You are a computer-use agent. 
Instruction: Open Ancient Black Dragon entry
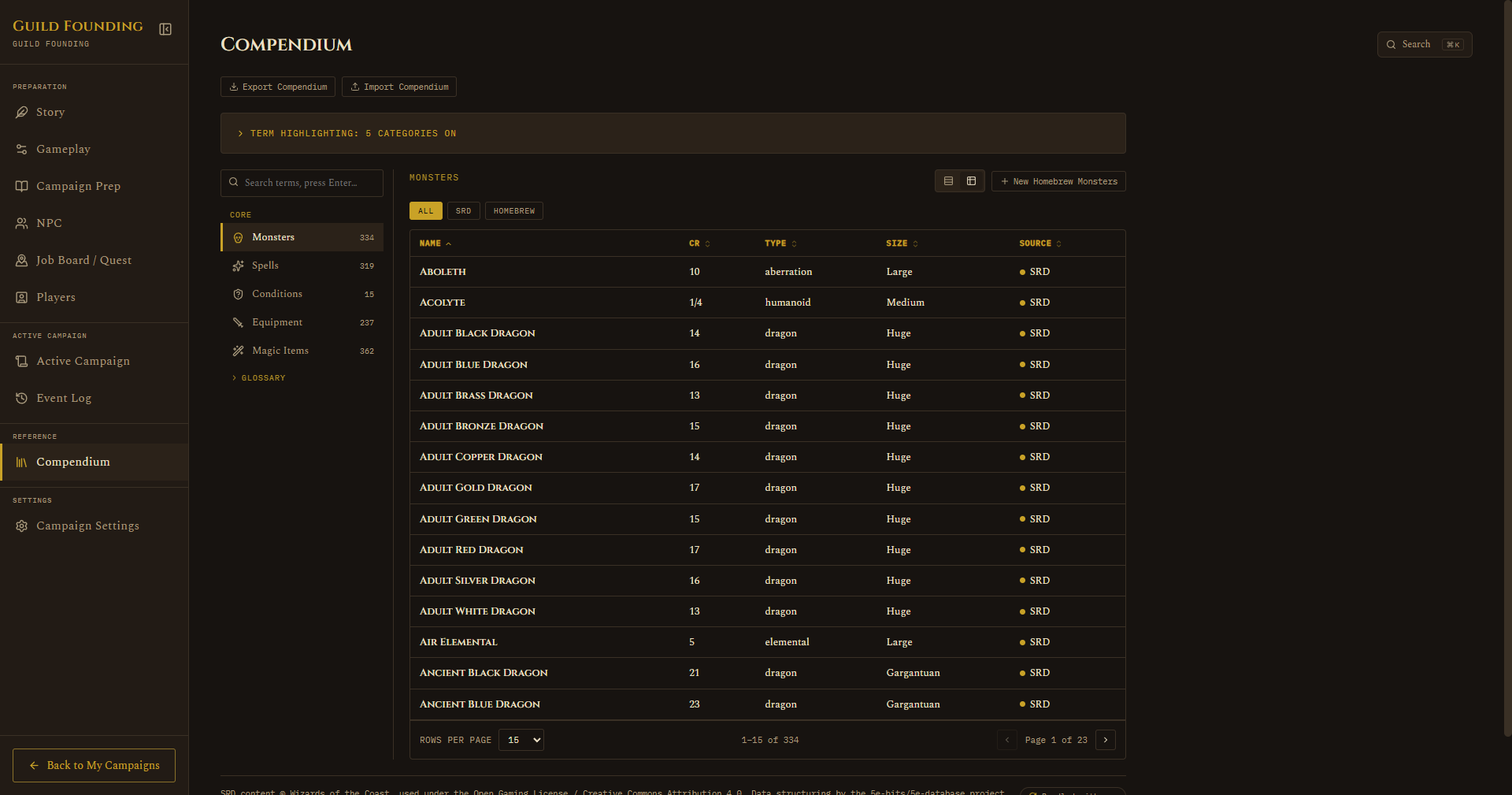coord(768,673)
